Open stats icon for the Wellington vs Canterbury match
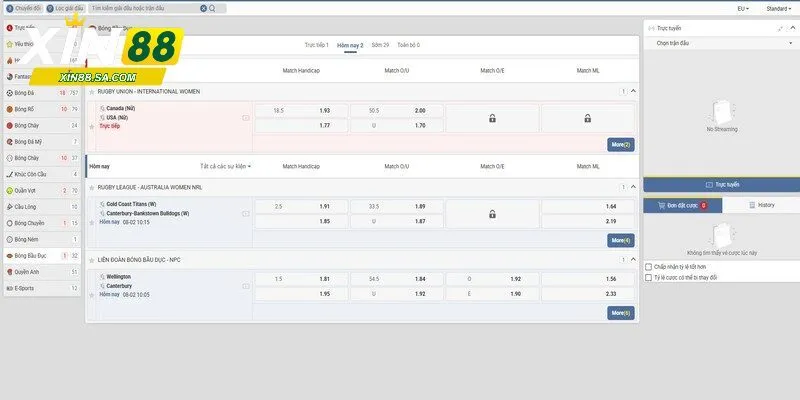Image resolution: width=800 pixels, height=400 pixels. 246,283
